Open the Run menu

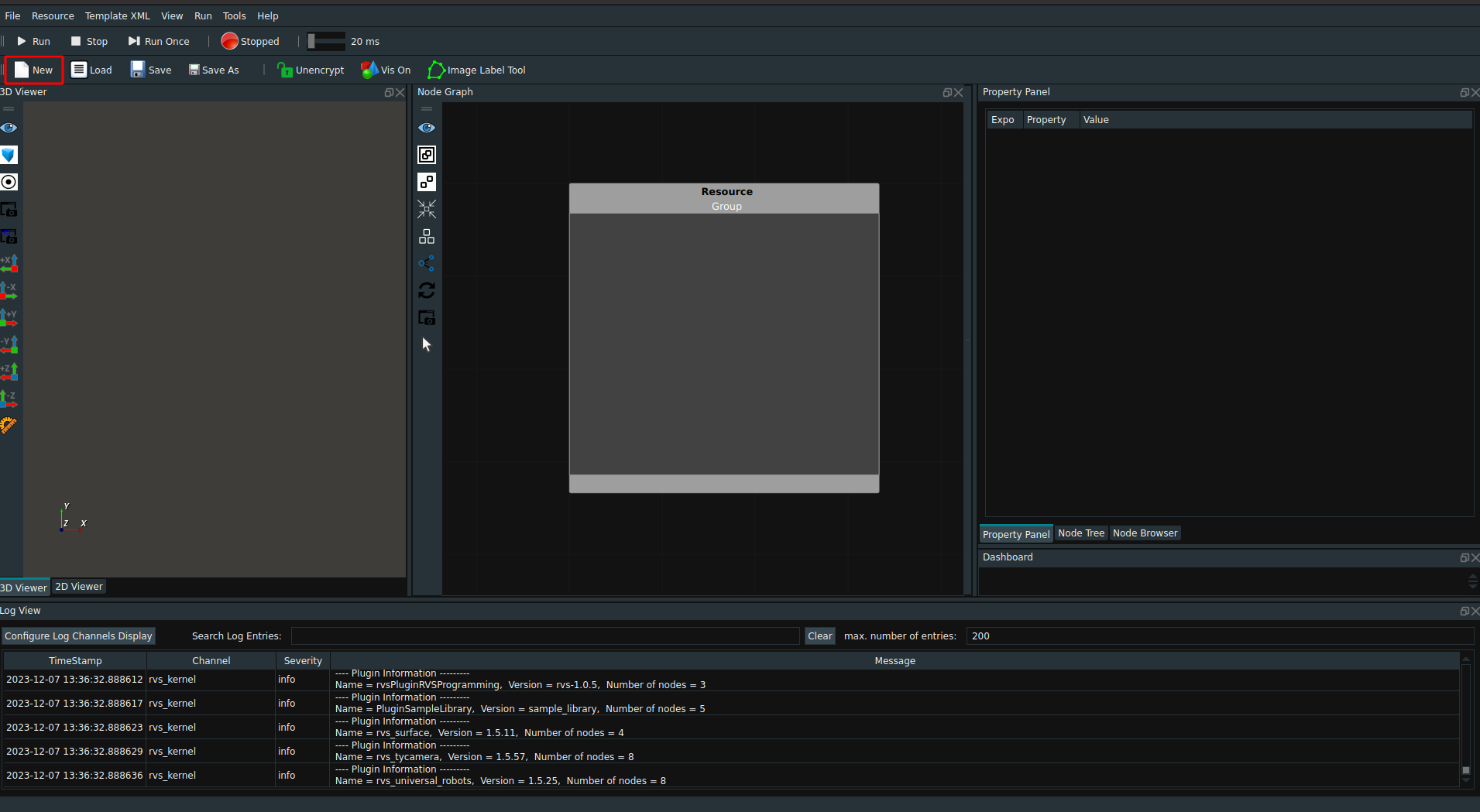click(203, 15)
